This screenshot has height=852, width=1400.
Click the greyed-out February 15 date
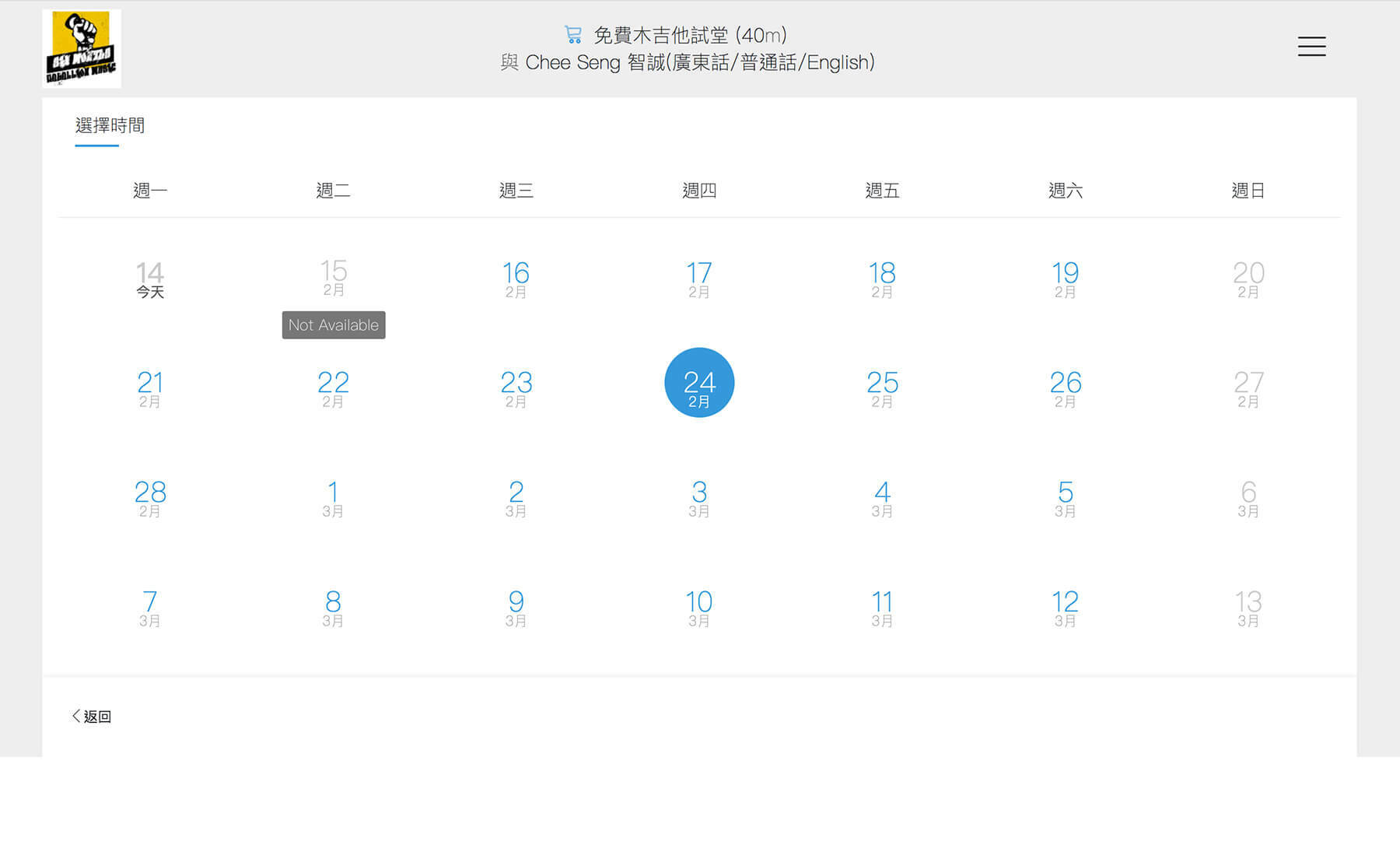(x=333, y=277)
